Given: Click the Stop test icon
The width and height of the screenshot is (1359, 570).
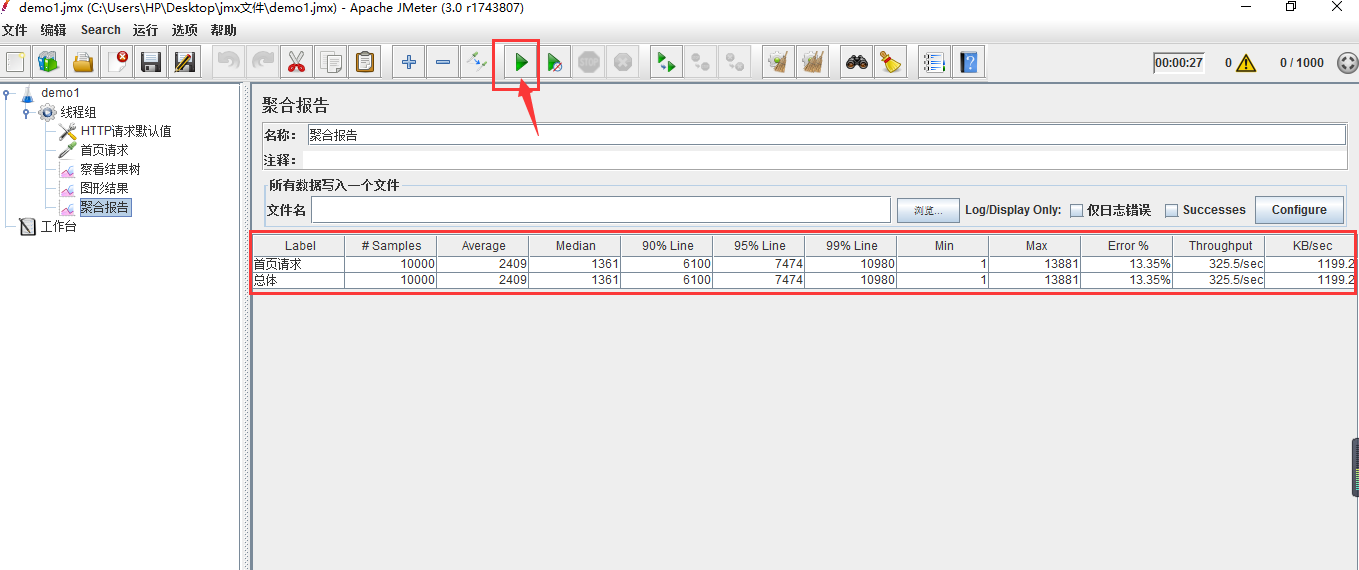Looking at the screenshot, I should click(x=589, y=62).
